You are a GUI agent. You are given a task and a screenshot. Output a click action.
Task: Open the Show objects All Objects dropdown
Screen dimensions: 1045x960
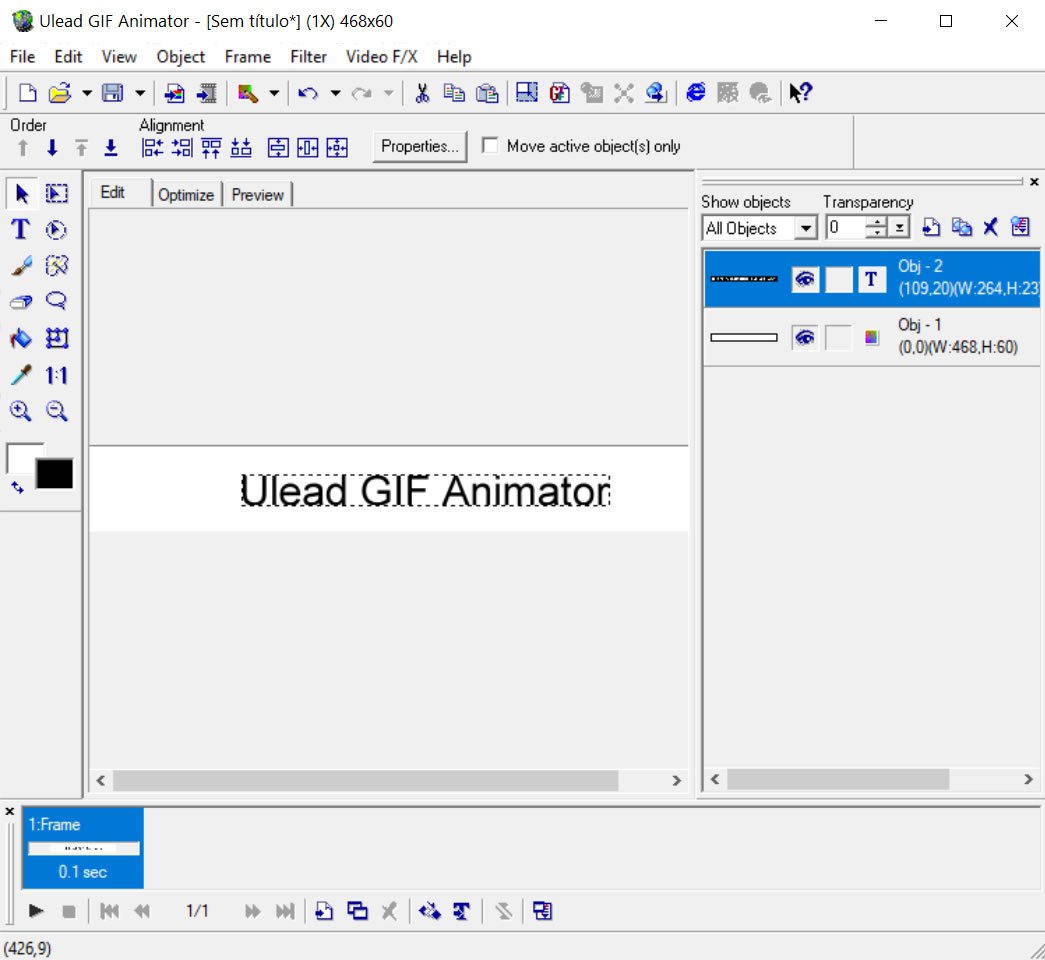pos(806,228)
